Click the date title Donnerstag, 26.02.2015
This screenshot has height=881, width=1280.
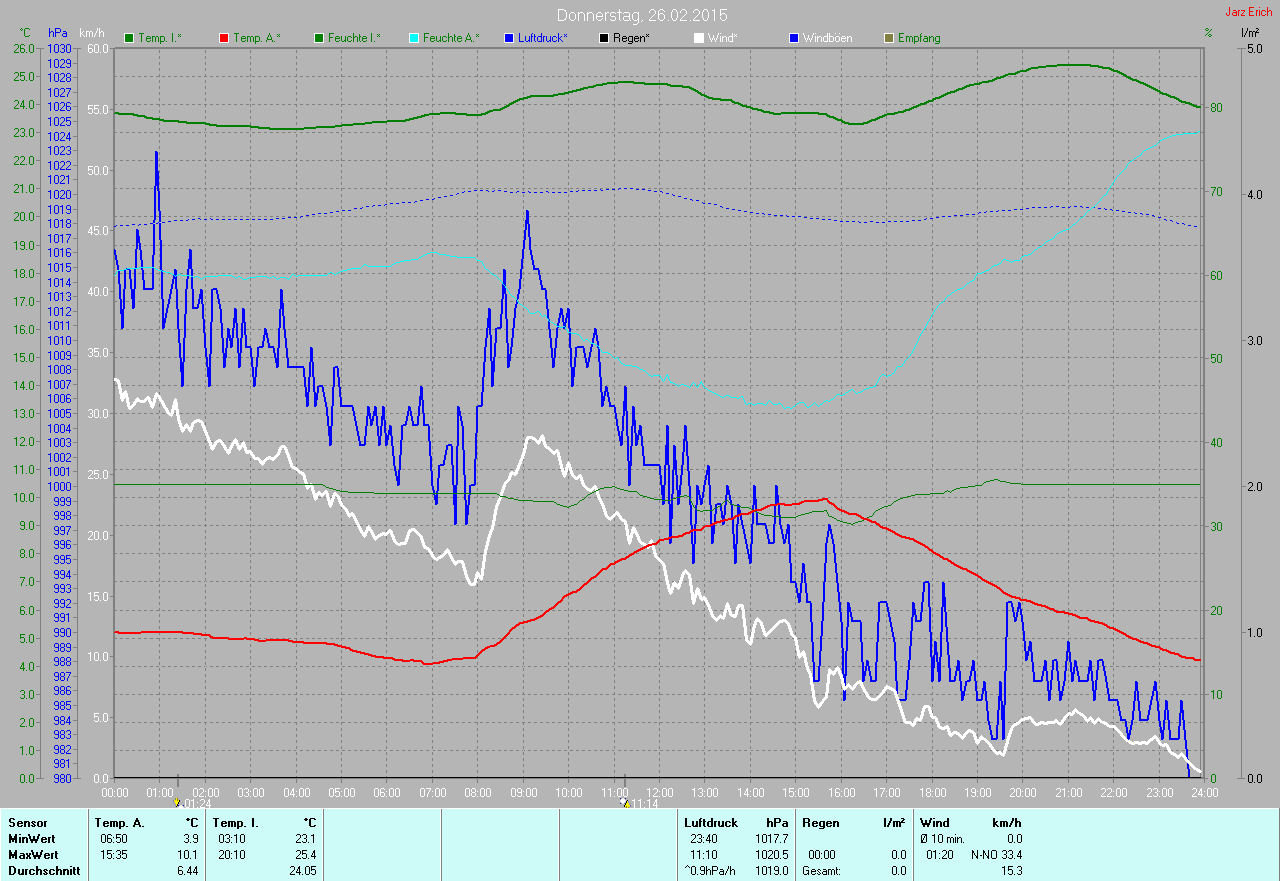coord(642,15)
